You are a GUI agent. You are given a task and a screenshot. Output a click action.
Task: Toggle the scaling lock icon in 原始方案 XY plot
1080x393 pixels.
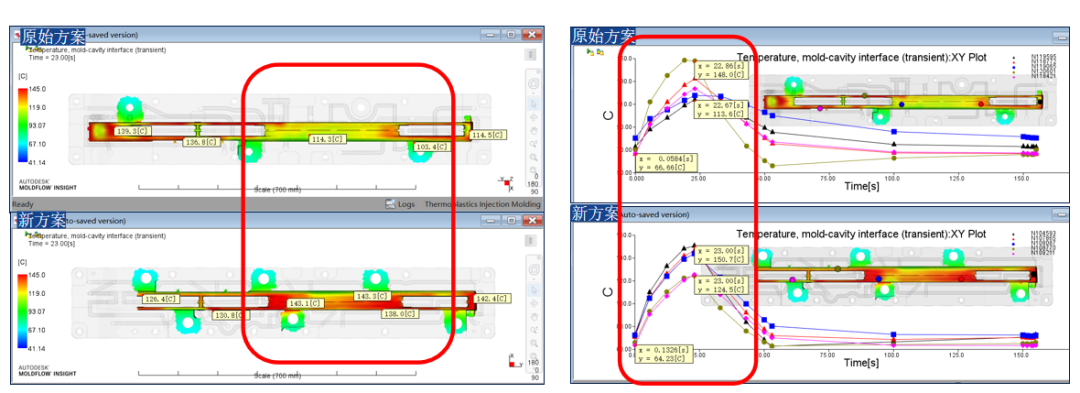(601, 52)
